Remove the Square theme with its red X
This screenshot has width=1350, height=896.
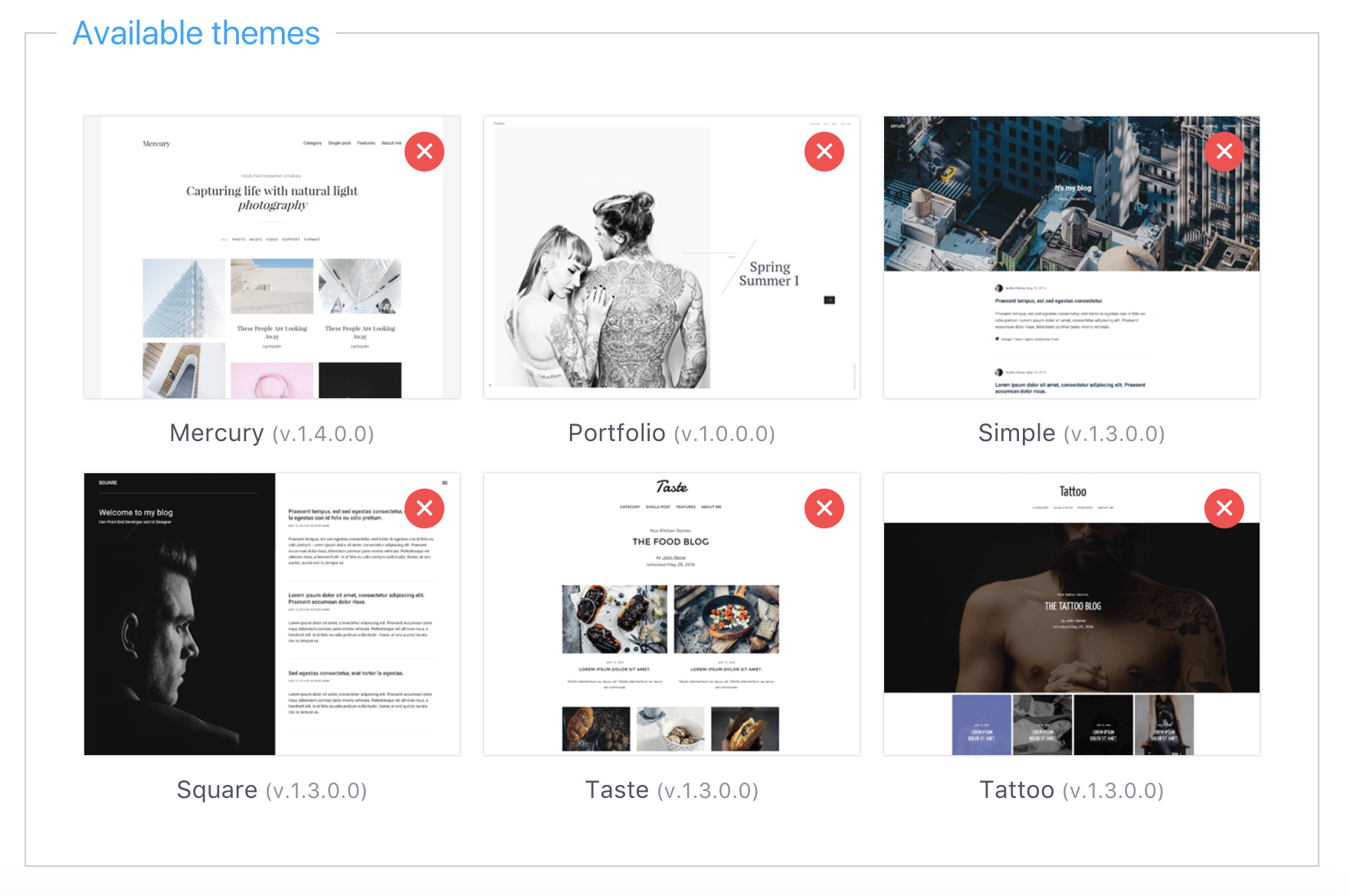[424, 508]
